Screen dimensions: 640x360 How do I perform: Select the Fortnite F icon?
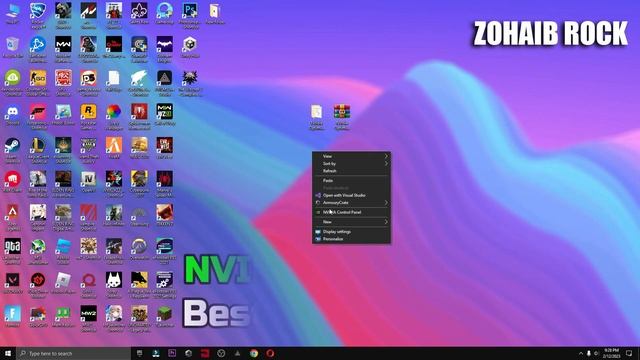point(12,313)
